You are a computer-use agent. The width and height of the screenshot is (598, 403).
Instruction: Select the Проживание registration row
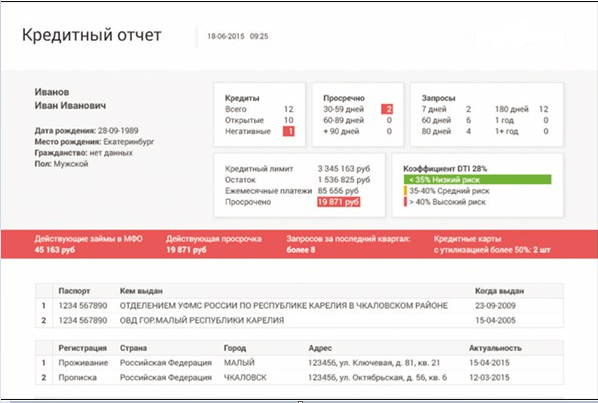pyautogui.click(x=299, y=363)
